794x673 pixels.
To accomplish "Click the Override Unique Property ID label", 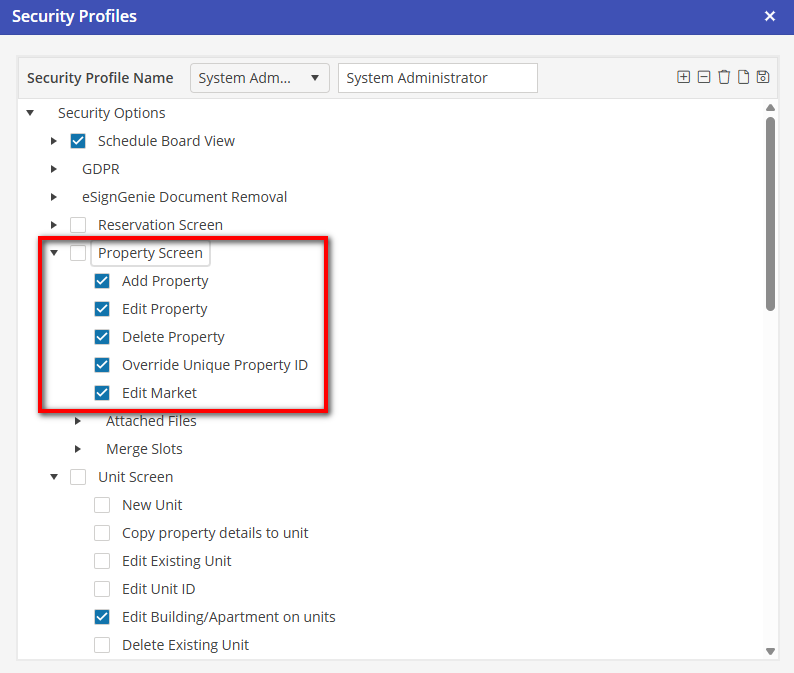I will click(x=214, y=365).
